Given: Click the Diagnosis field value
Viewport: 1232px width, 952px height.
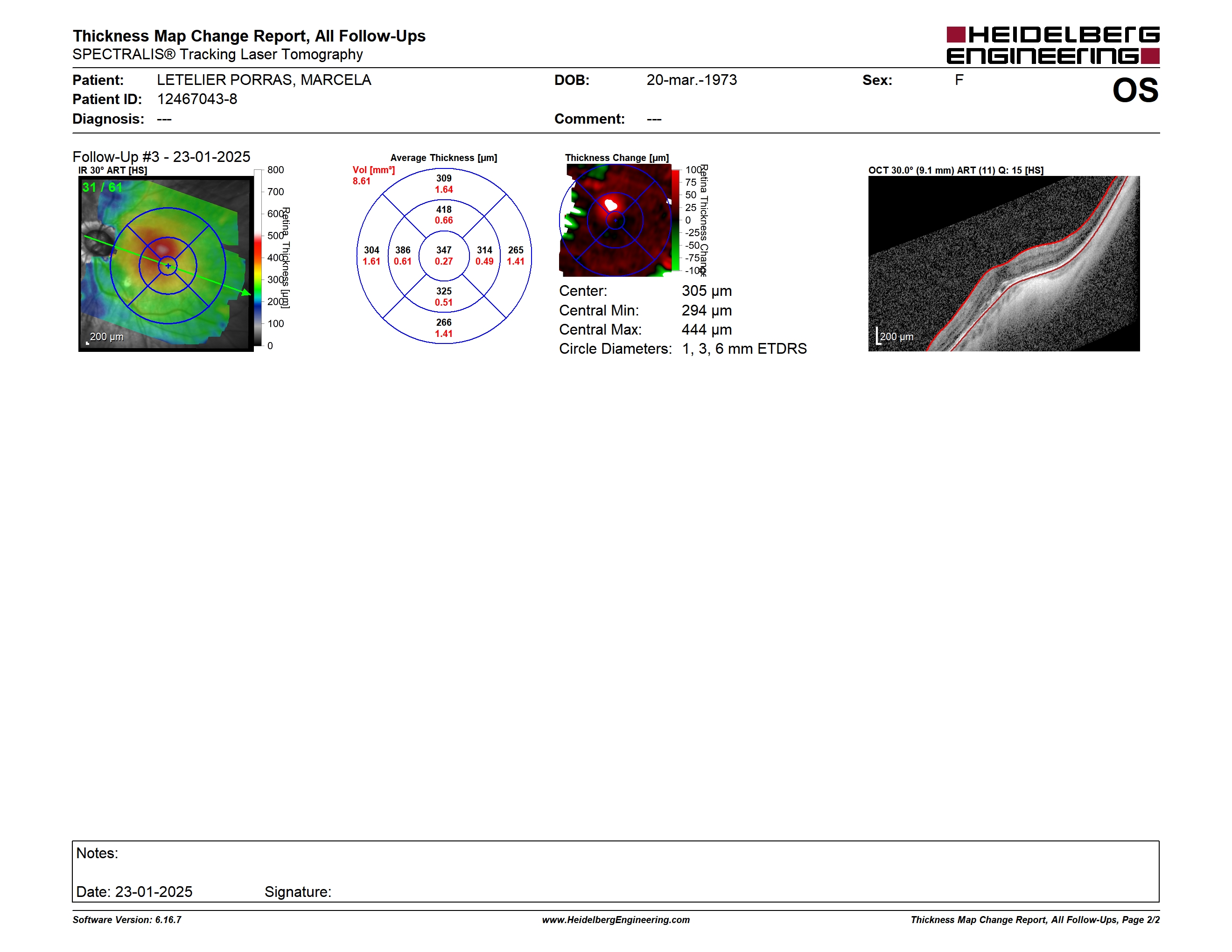Looking at the screenshot, I should point(164,119).
